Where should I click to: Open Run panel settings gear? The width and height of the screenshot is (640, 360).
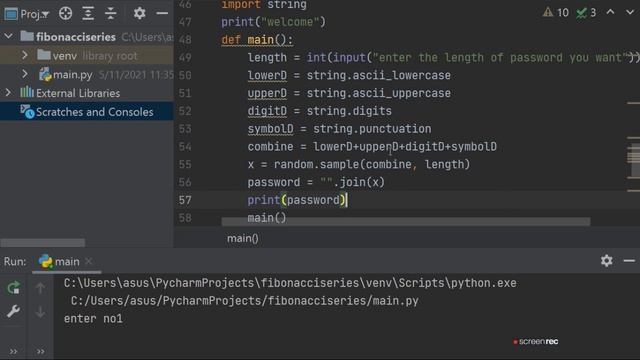(x=607, y=261)
